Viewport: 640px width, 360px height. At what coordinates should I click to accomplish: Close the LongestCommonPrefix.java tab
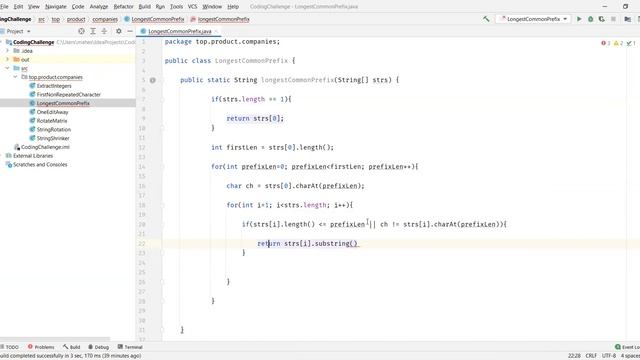pos(216,31)
